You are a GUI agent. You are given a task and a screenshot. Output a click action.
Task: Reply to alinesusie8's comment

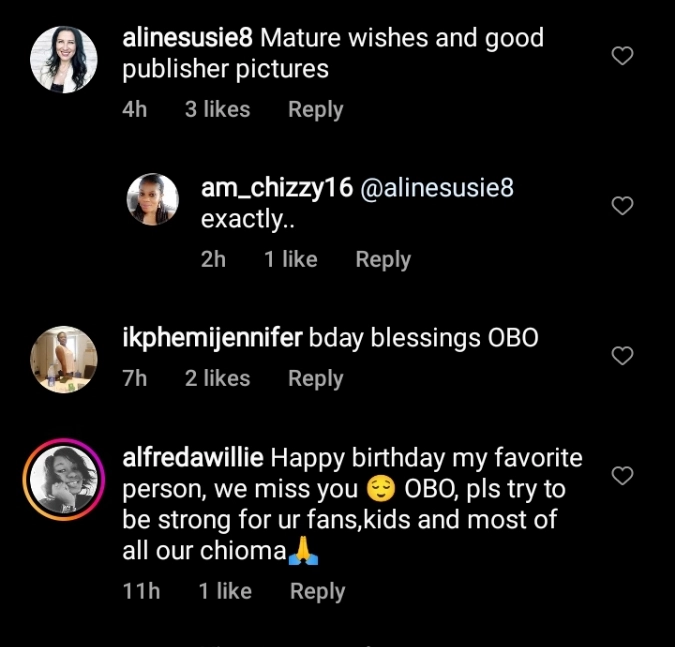coord(315,110)
